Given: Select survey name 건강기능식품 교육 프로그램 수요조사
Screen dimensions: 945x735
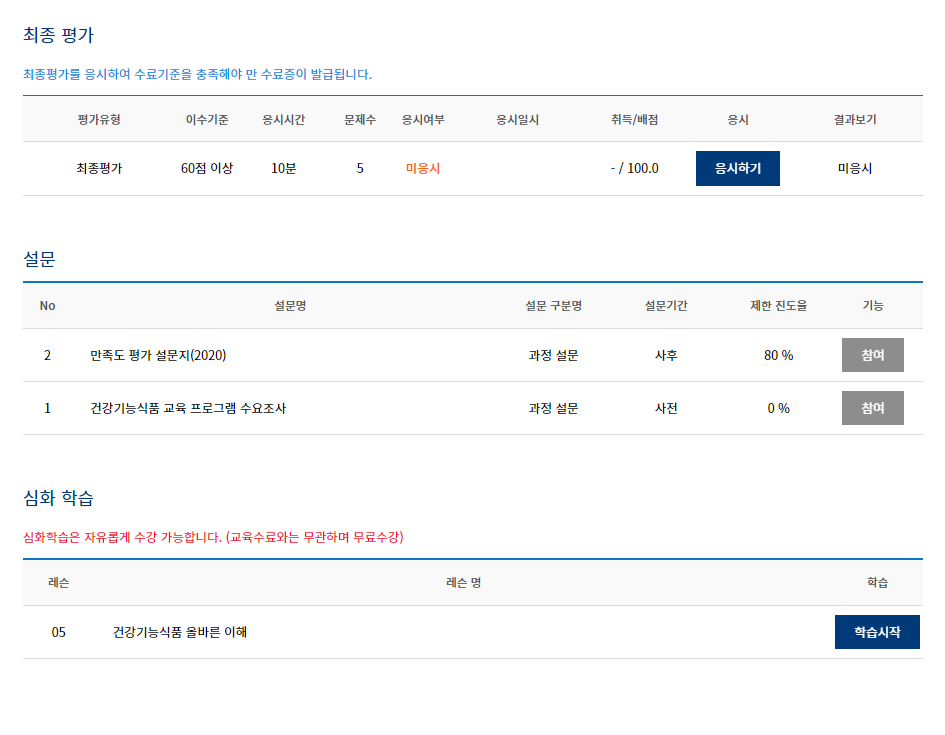Looking at the screenshot, I should point(188,408).
